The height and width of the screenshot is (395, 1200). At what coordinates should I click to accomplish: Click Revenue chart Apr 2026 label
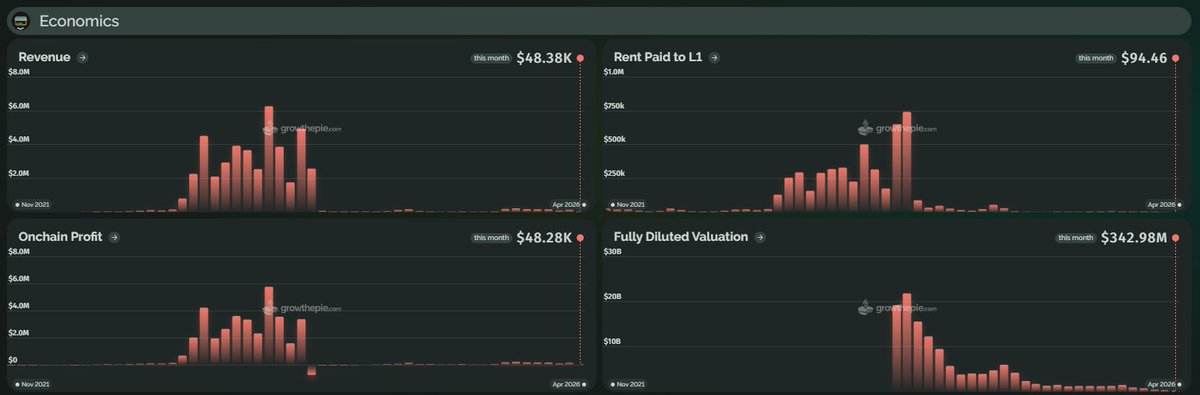[x=569, y=204]
